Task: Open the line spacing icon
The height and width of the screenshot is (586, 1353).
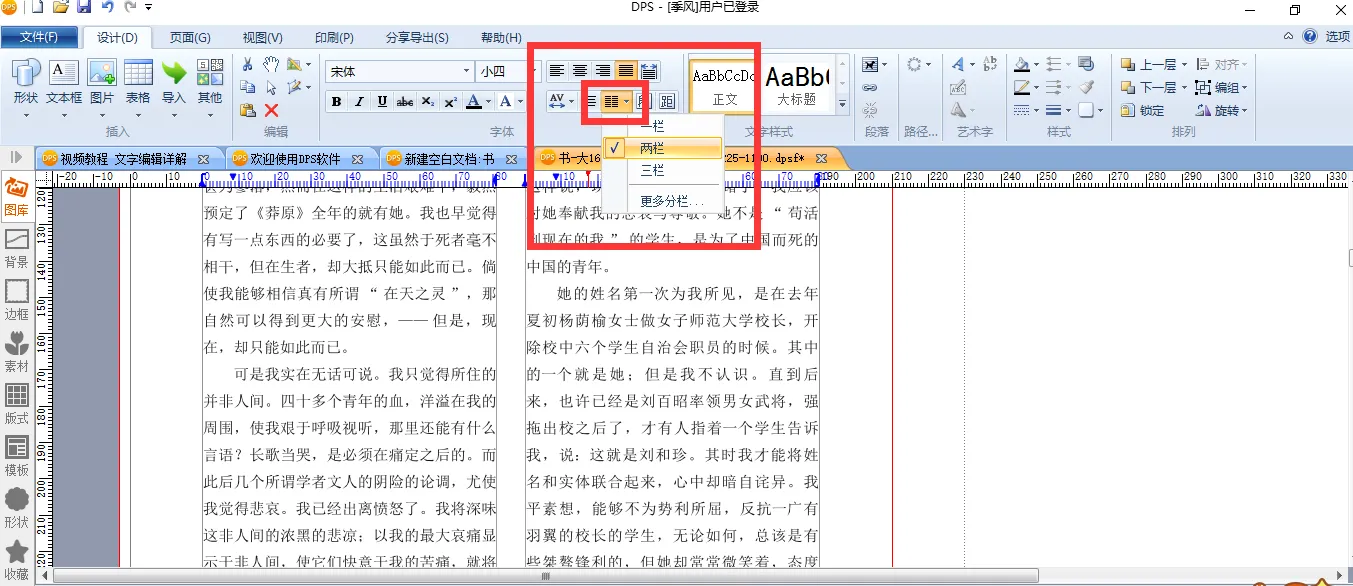Action: 593,101
